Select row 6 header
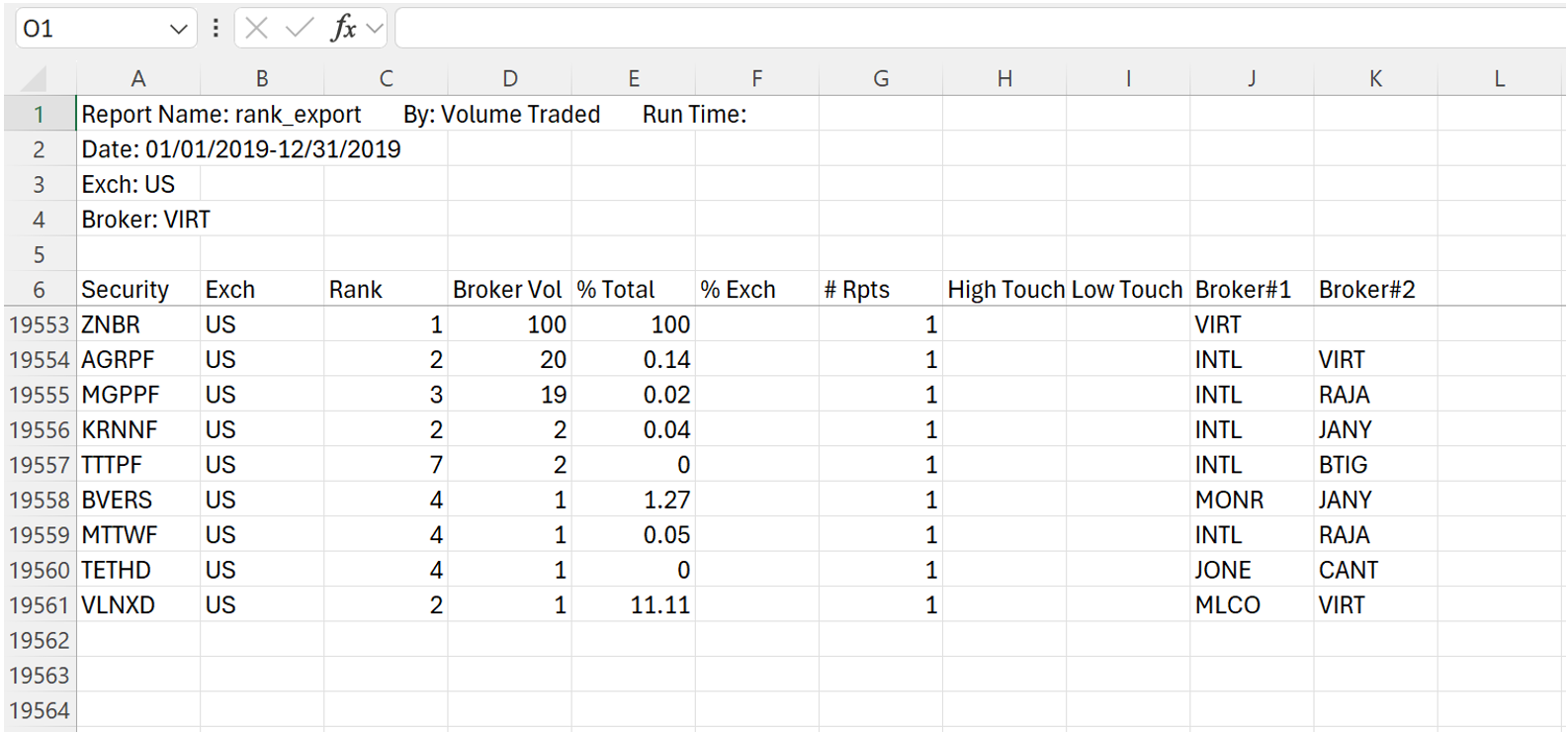Viewport: 1568px width, 734px height. [40, 290]
